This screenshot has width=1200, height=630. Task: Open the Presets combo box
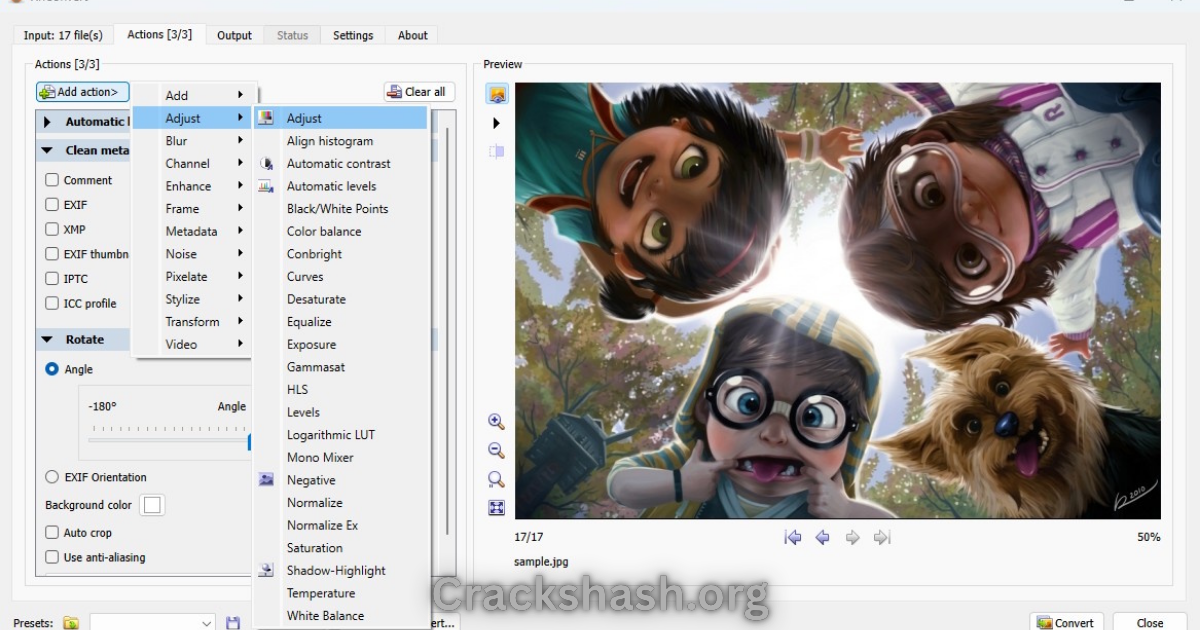(152, 623)
